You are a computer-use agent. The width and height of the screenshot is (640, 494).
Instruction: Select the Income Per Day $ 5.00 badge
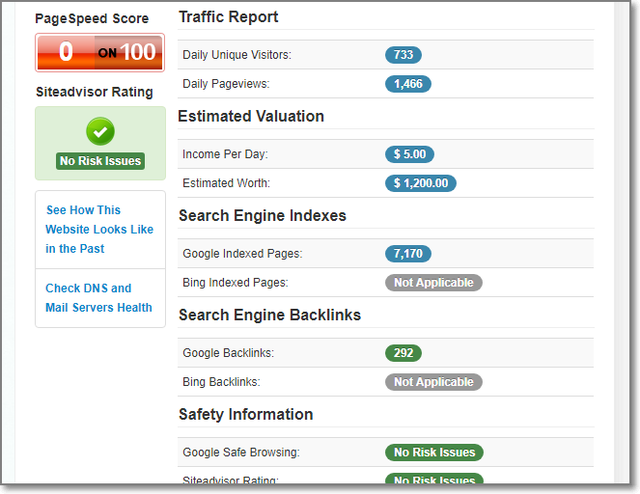410,154
